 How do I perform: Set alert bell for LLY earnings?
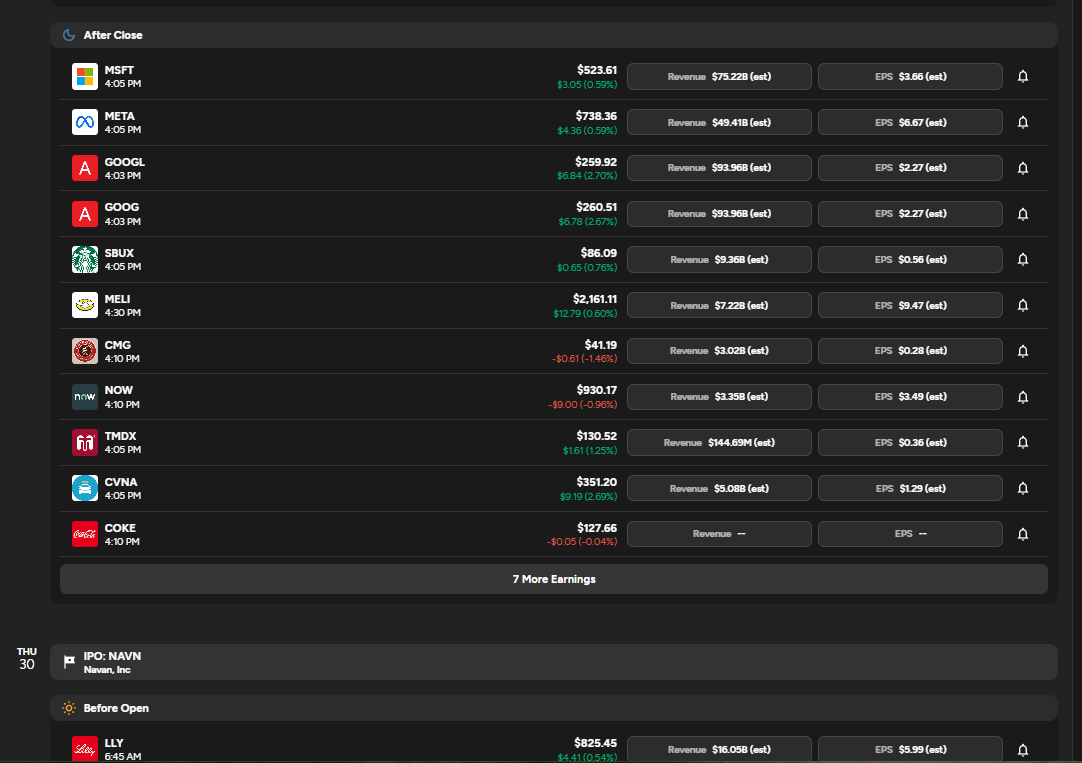(x=1023, y=749)
